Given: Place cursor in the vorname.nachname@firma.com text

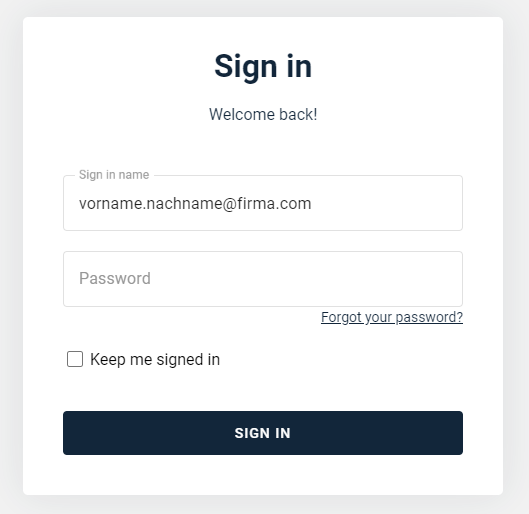Looking at the screenshot, I should (195, 204).
